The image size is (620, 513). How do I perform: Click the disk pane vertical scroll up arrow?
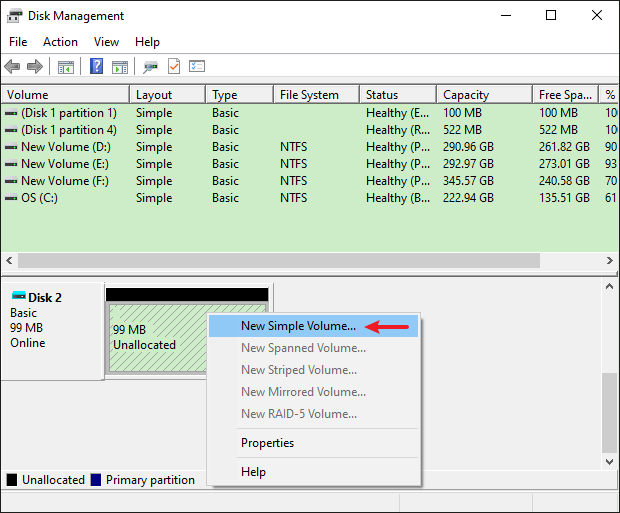610,286
